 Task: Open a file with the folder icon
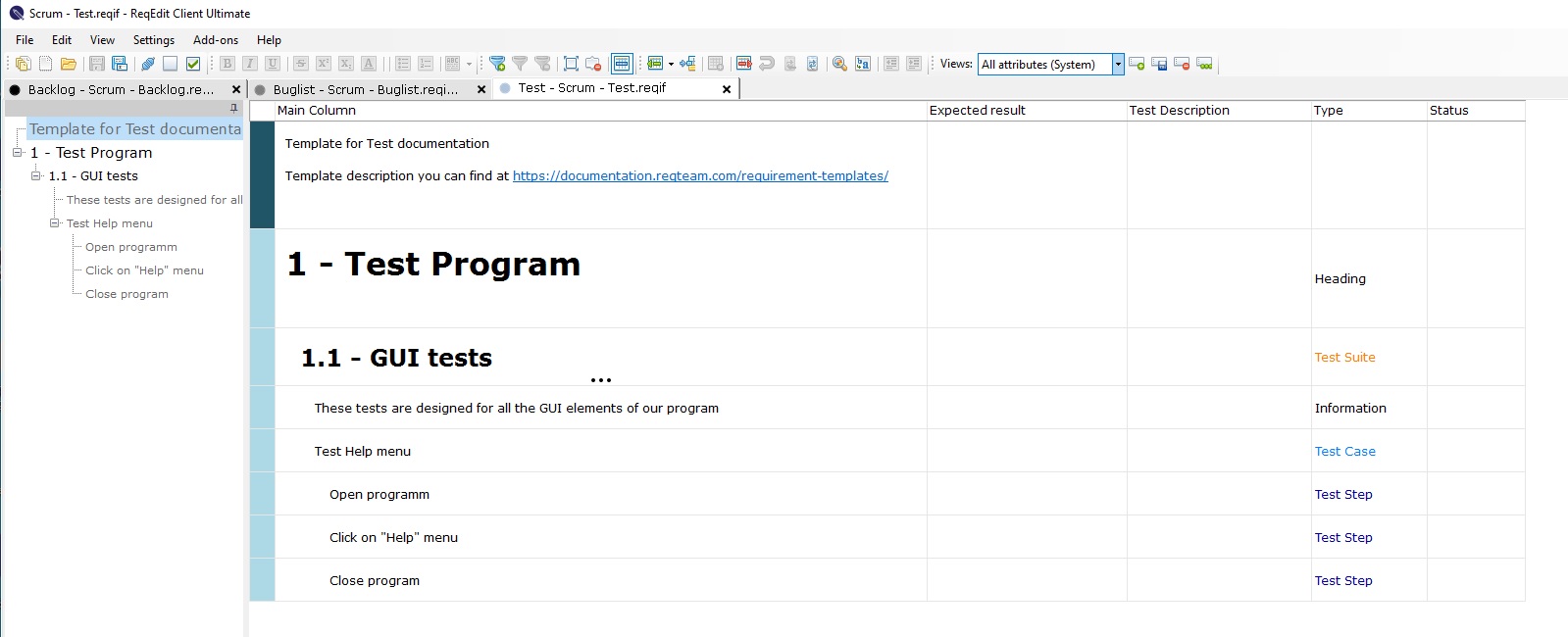point(69,64)
